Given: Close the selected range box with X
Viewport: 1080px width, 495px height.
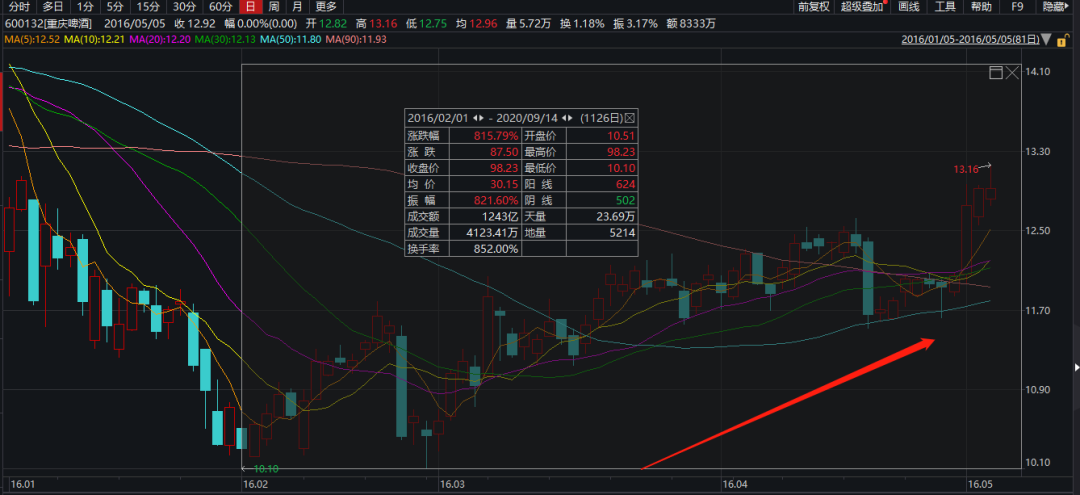Looking at the screenshot, I should tap(1012, 73).
